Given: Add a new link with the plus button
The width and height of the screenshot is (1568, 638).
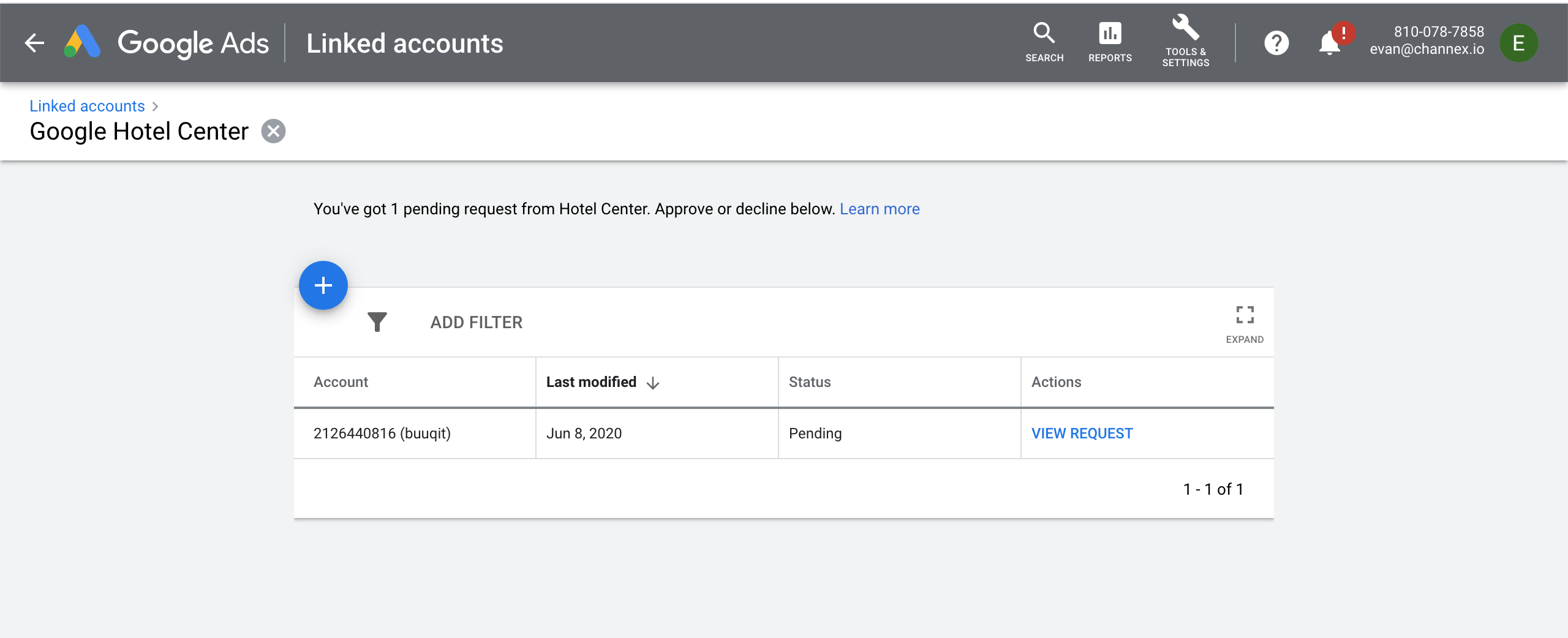Looking at the screenshot, I should (x=323, y=285).
